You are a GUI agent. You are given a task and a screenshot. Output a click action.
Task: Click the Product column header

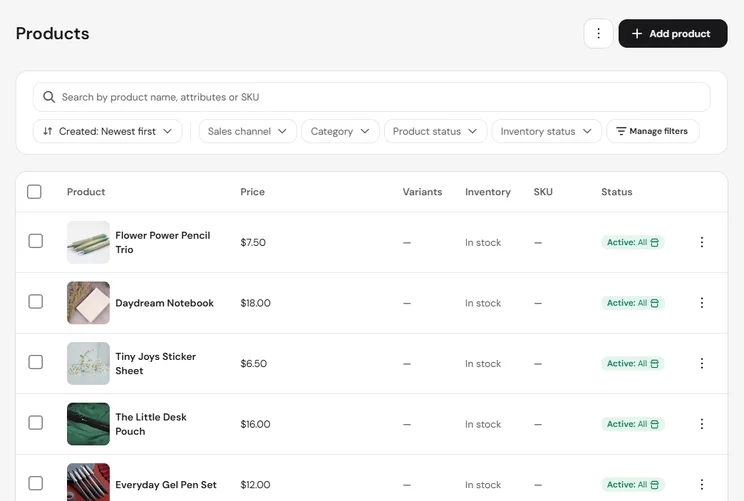pos(86,192)
